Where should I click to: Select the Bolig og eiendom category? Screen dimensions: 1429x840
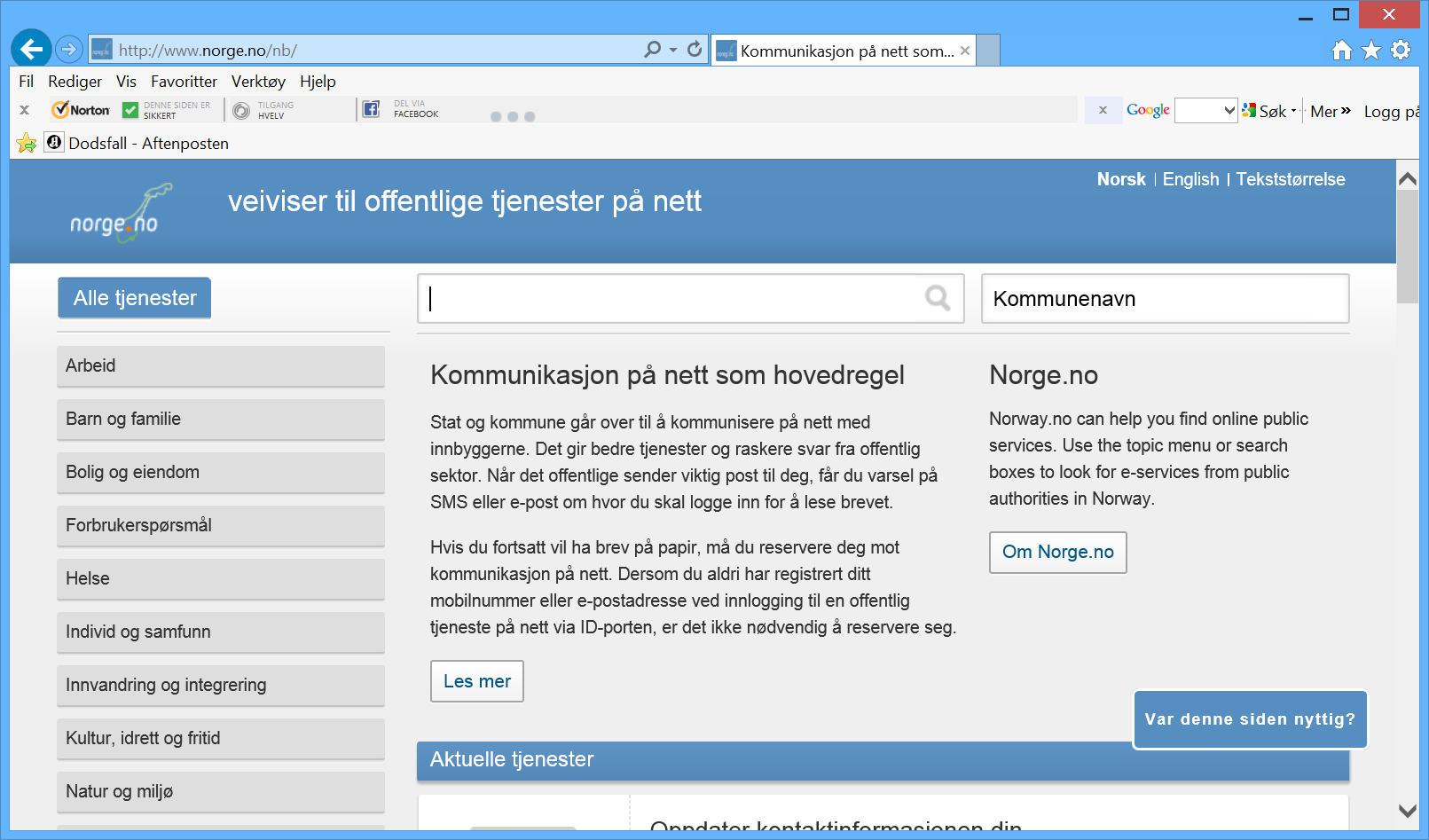(221, 473)
